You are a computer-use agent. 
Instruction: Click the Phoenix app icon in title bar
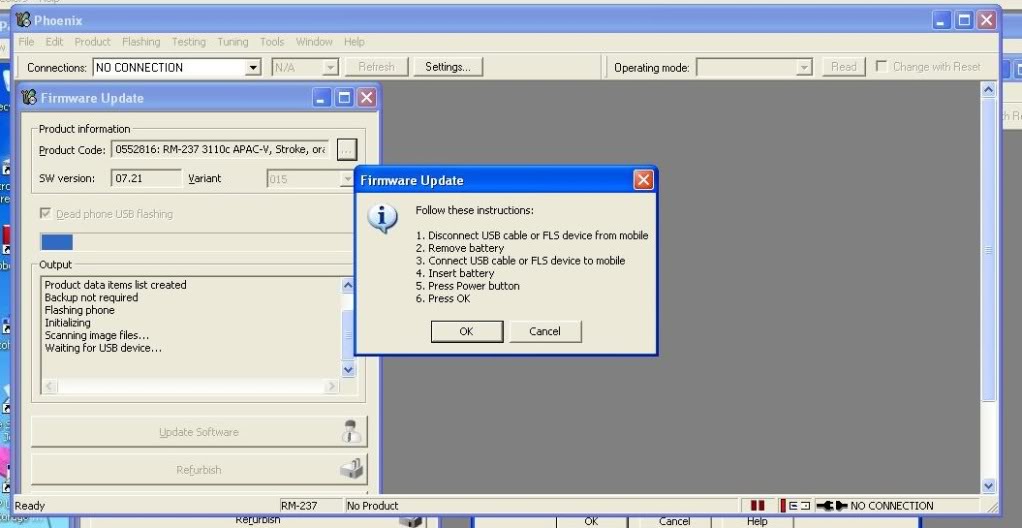coord(23,20)
